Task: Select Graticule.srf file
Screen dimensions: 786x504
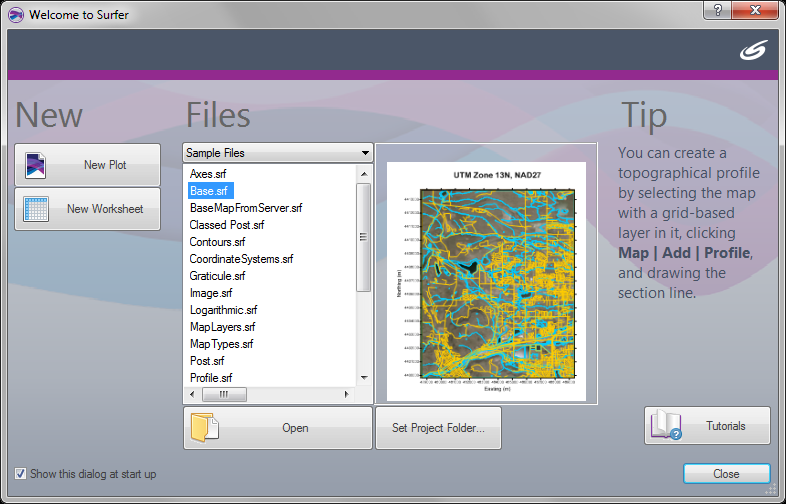Action: point(217,276)
